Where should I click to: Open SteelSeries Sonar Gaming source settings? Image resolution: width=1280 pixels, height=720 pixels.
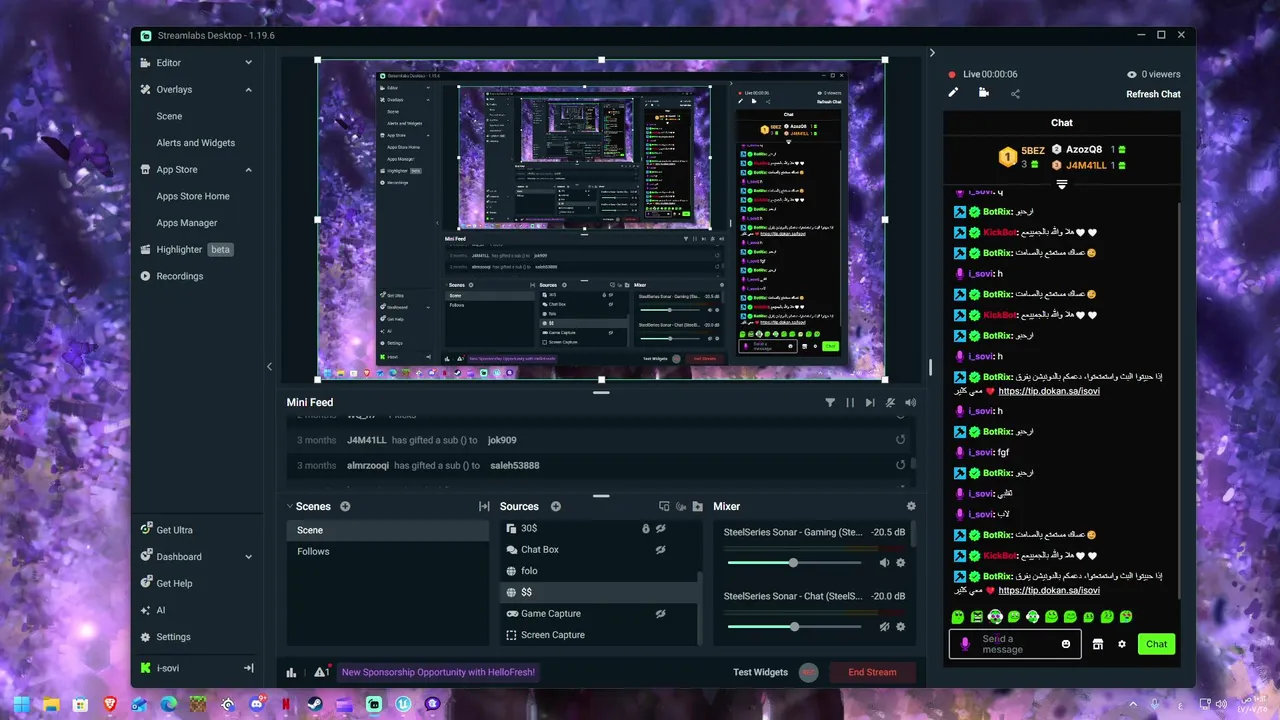(900, 563)
